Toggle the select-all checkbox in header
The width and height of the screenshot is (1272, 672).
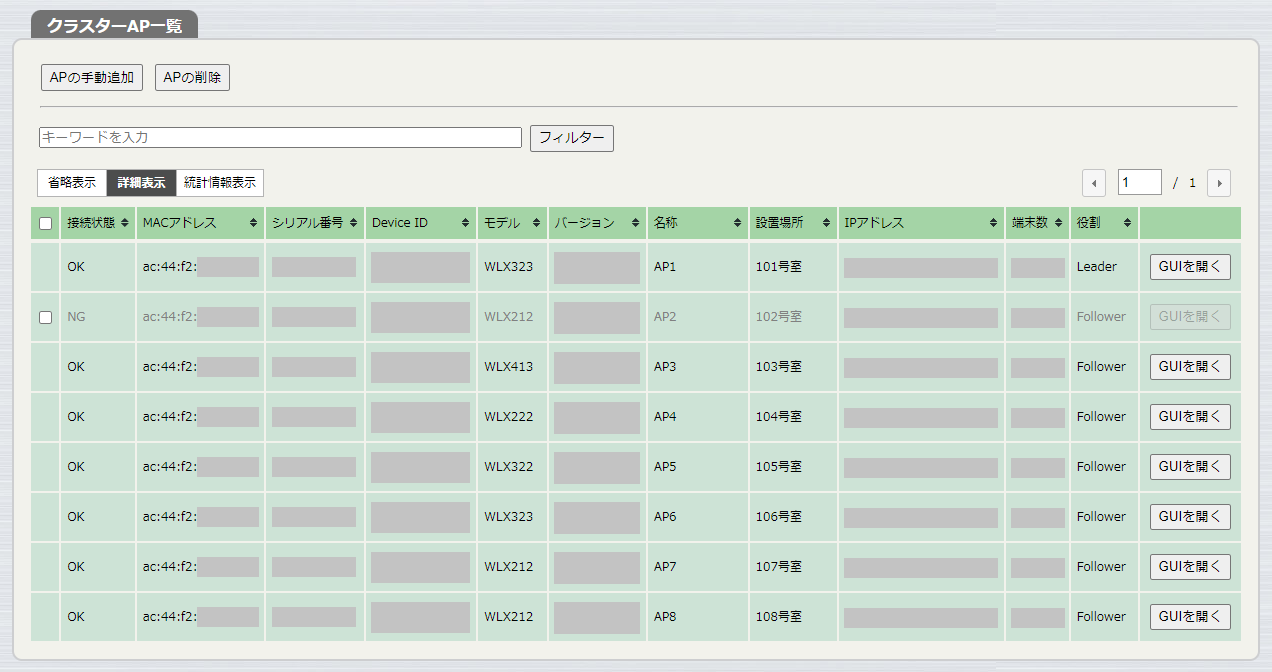pos(45,223)
